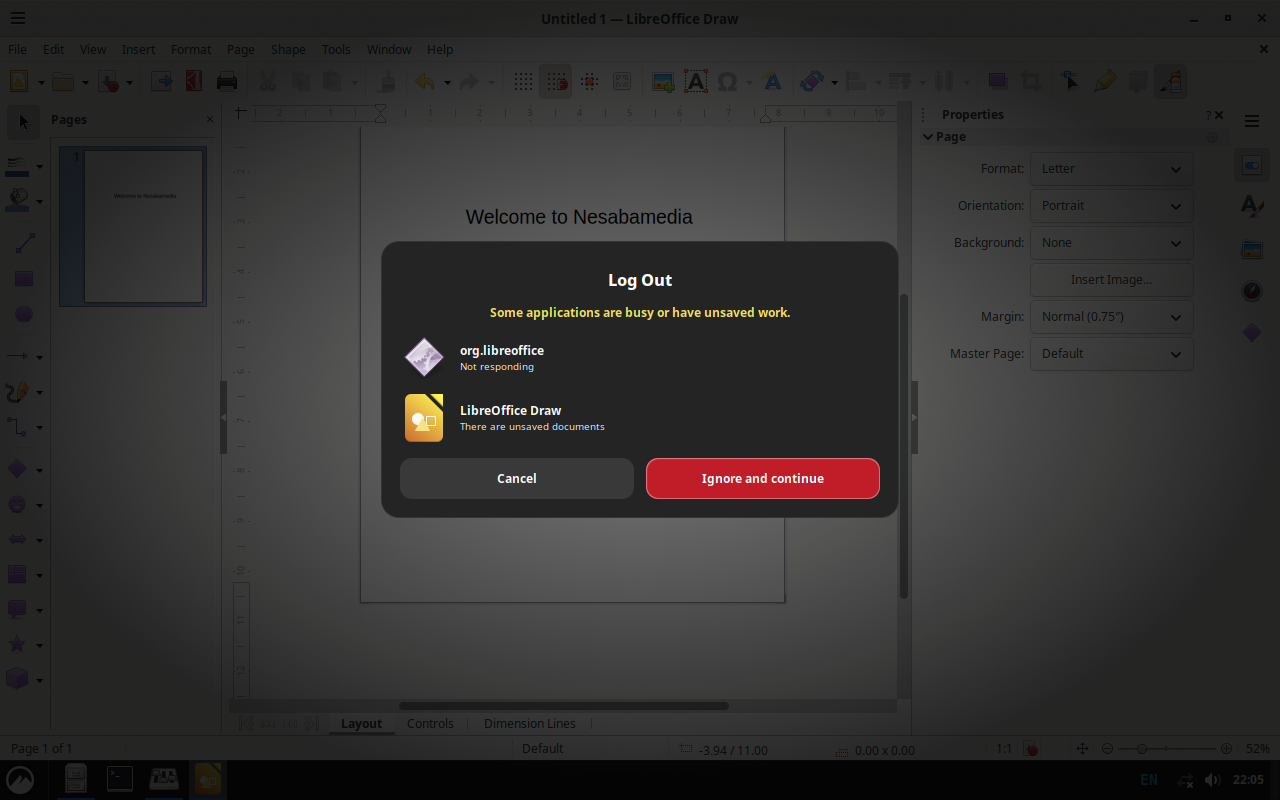Open the Fontwork text icon
The width and height of the screenshot is (1280, 800).
[771, 82]
